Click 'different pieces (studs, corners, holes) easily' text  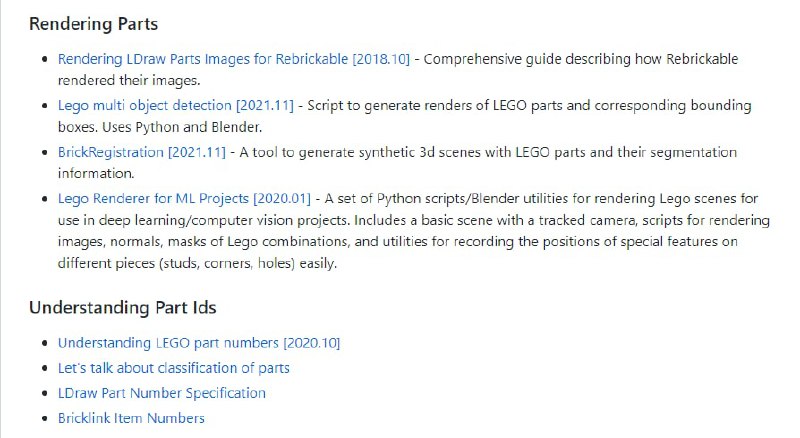(x=200, y=265)
